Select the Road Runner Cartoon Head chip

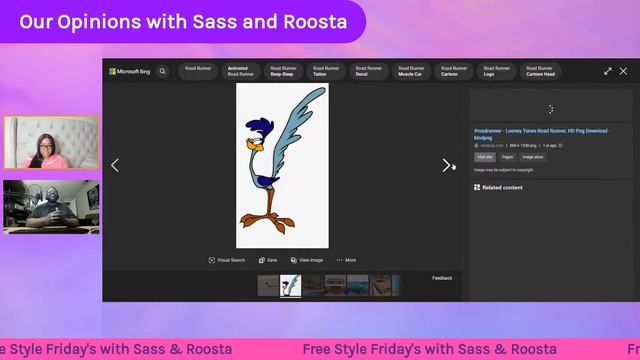pos(540,71)
